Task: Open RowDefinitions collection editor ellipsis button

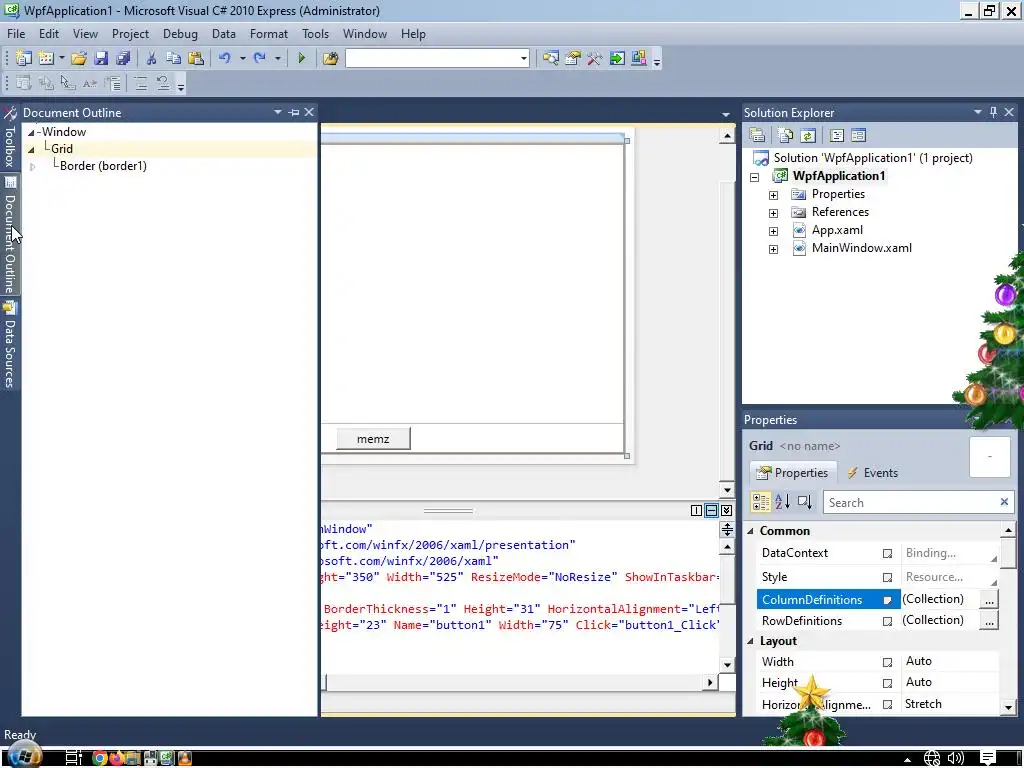Action: point(989,621)
